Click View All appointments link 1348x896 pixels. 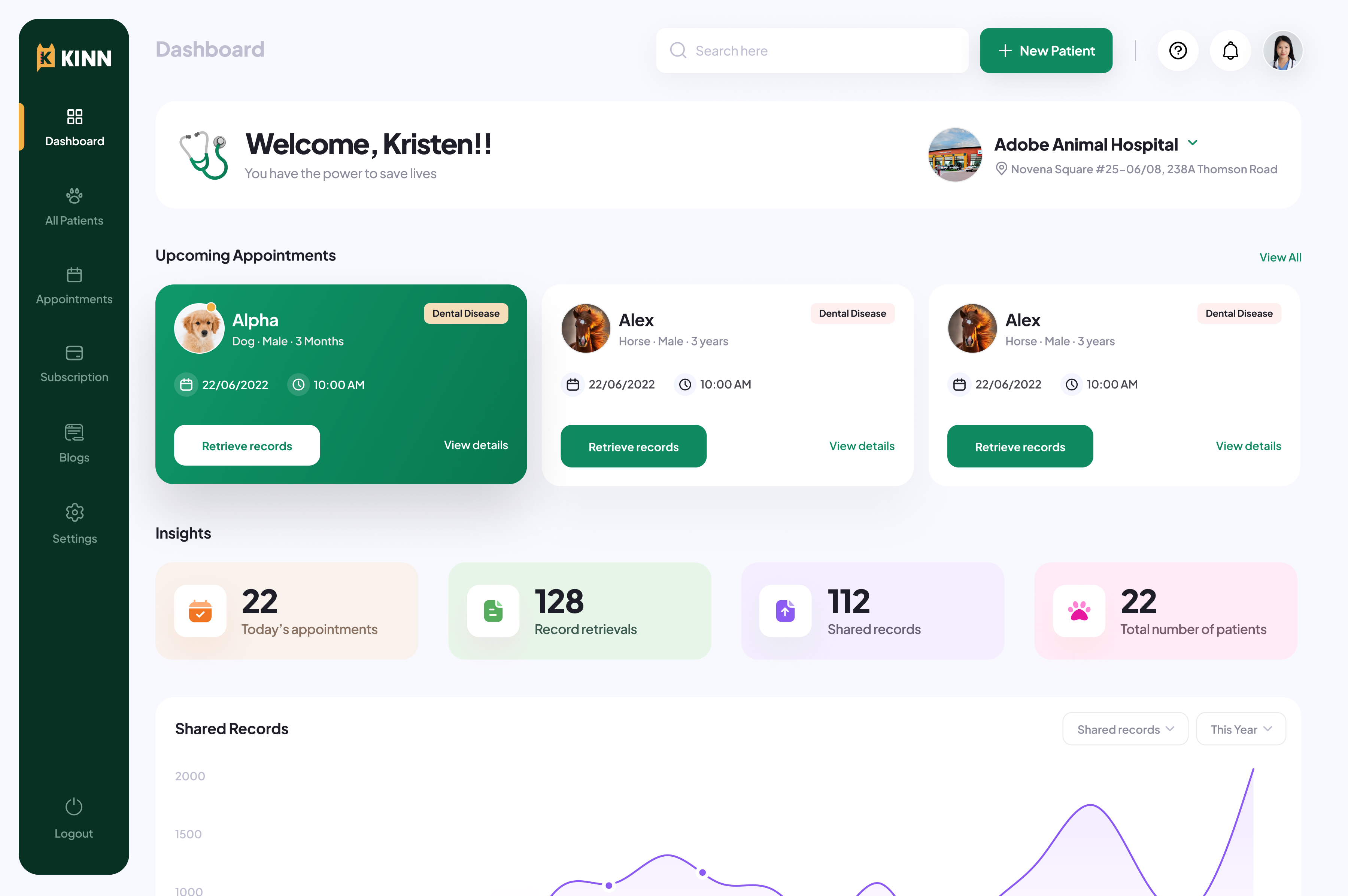1280,257
